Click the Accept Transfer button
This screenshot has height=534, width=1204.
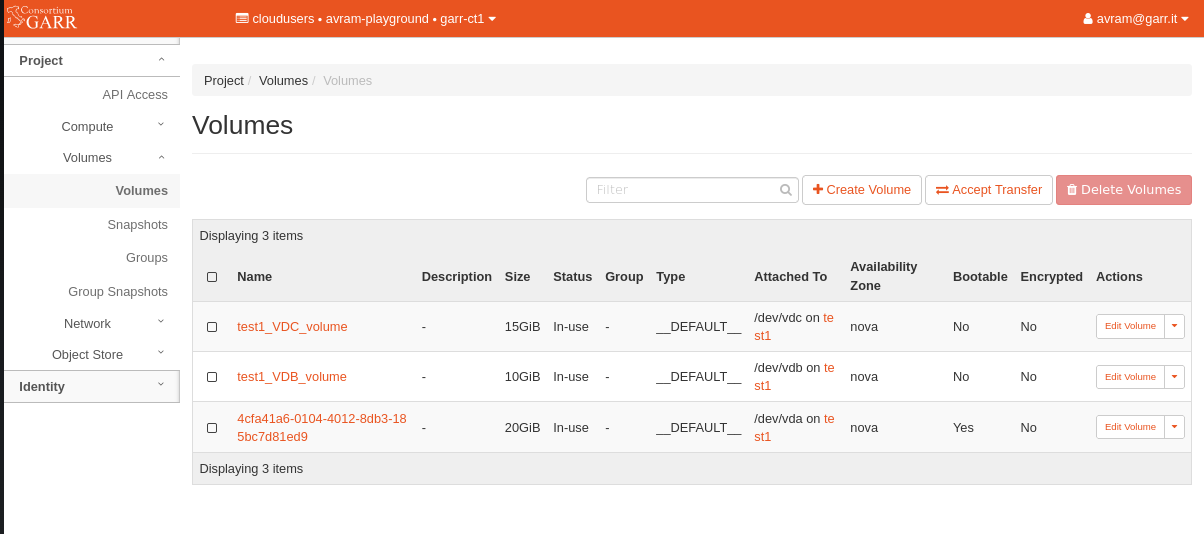pyautogui.click(x=989, y=190)
